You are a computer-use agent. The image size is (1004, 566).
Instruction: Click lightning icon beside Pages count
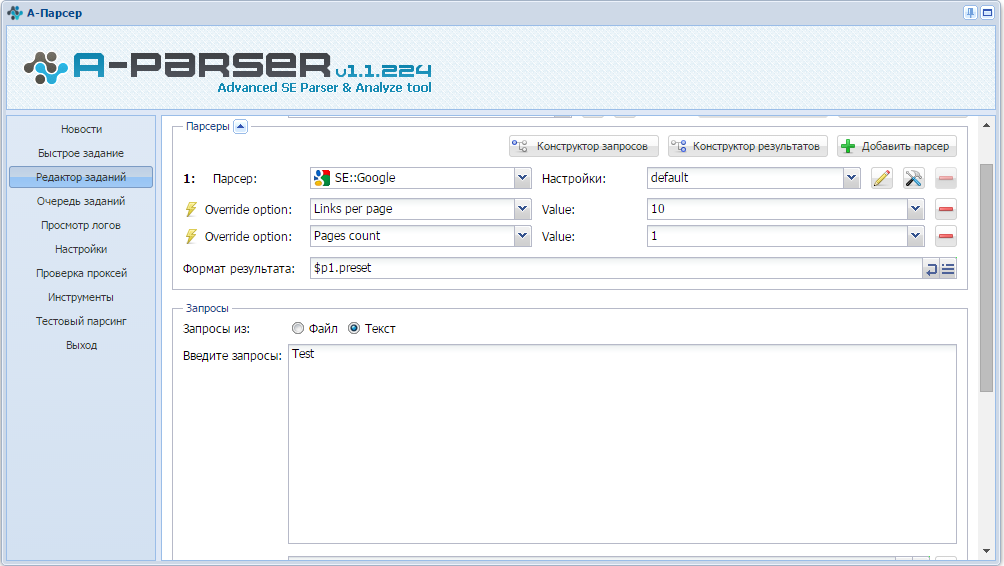(191, 236)
